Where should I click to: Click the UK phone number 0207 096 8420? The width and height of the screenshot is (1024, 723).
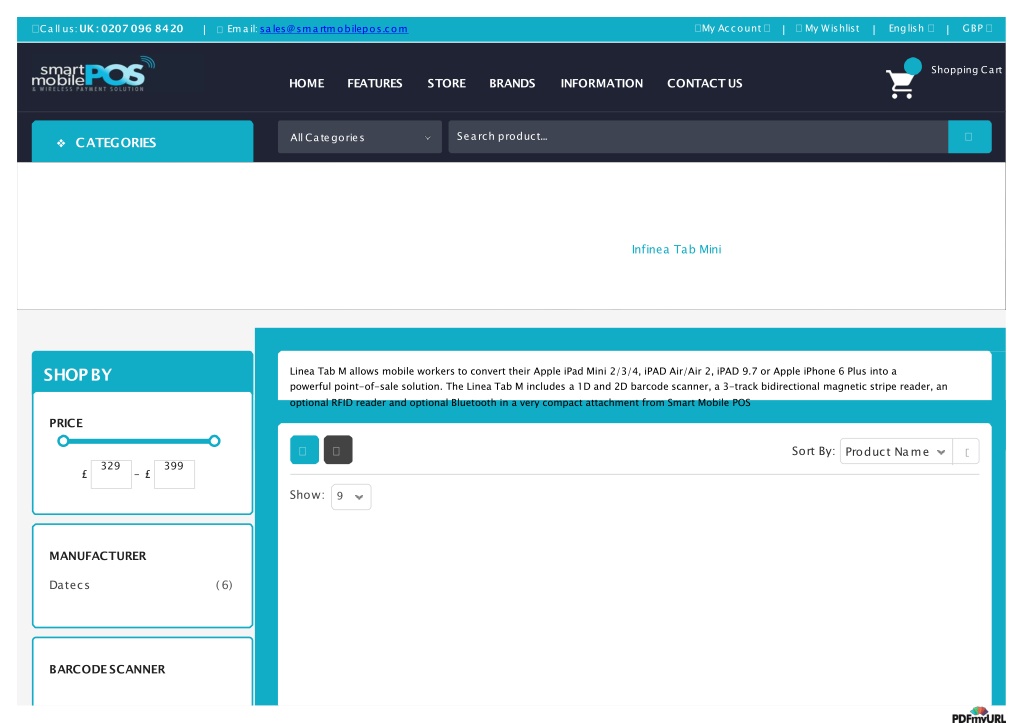click(x=142, y=29)
